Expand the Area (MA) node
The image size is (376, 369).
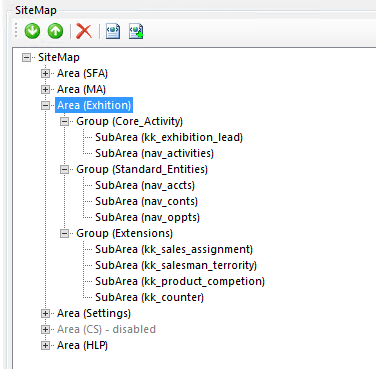tap(45, 90)
